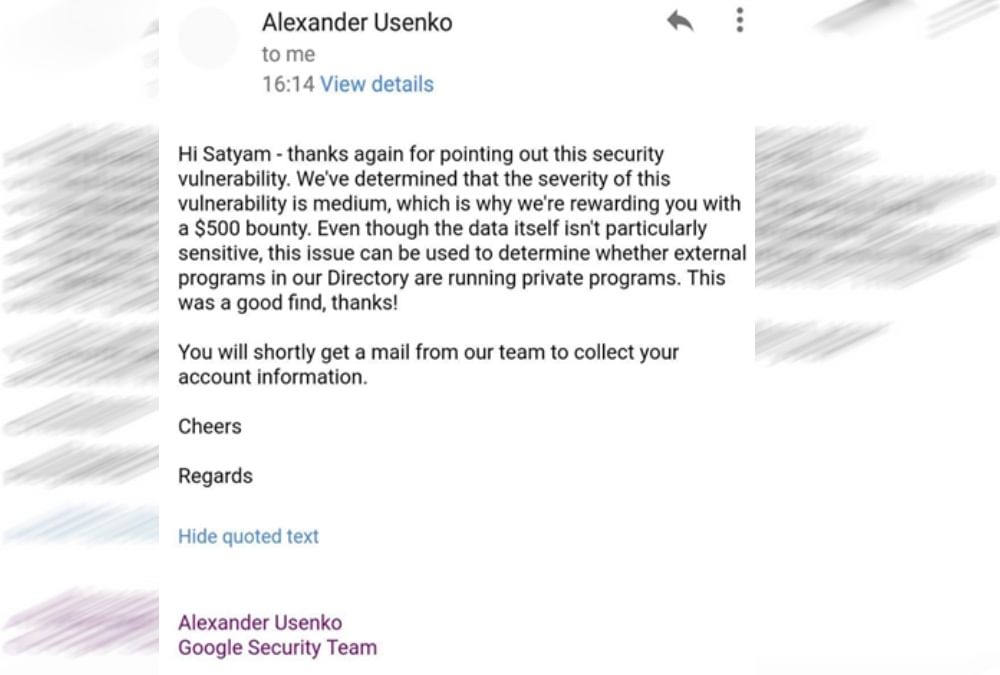Hide quoted text below the signature
This screenshot has height=675, width=1000.
click(248, 536)
